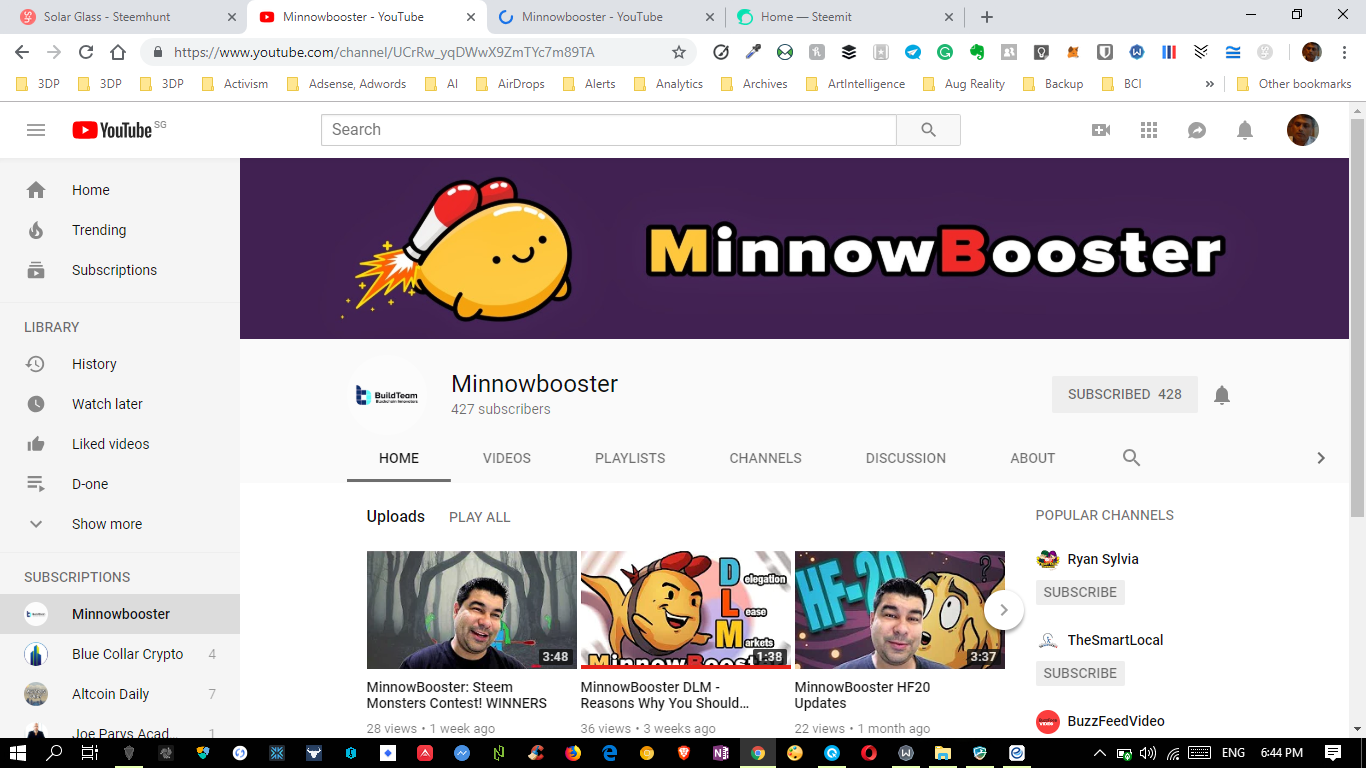Open the YouTube apps grid icon
The height and width of the screenshot is (768, 1366).
click(x=1149, y=130)
